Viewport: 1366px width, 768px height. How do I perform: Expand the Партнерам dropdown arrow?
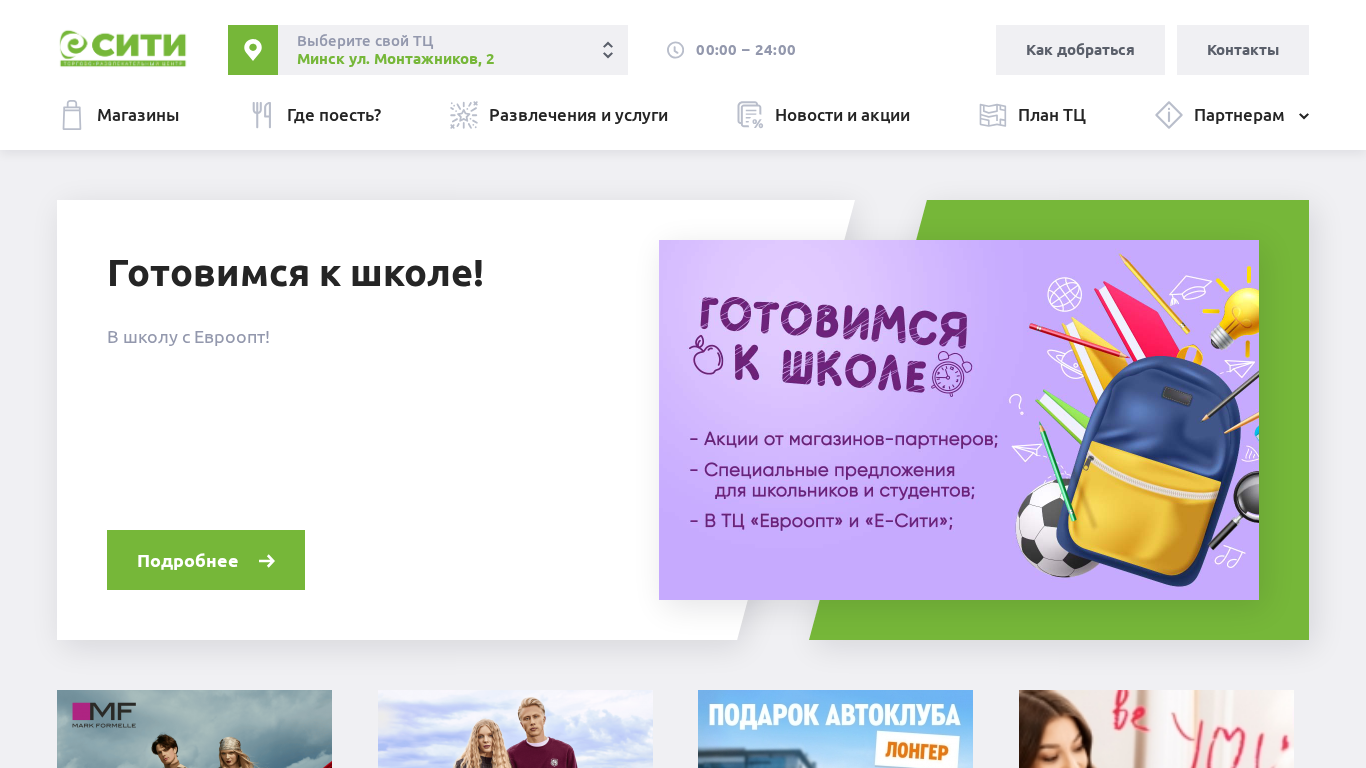[1304, 116]
